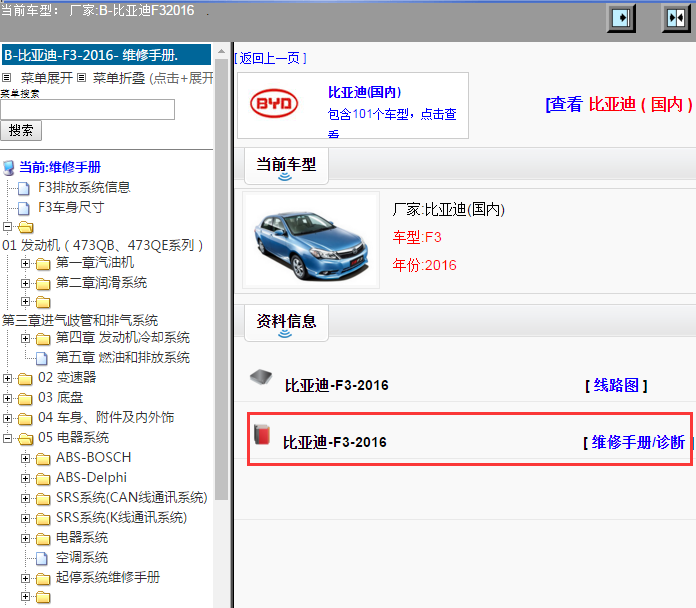Click the 菜单折叠 collapse-all icon
The image size is (696, 608).
81,78
